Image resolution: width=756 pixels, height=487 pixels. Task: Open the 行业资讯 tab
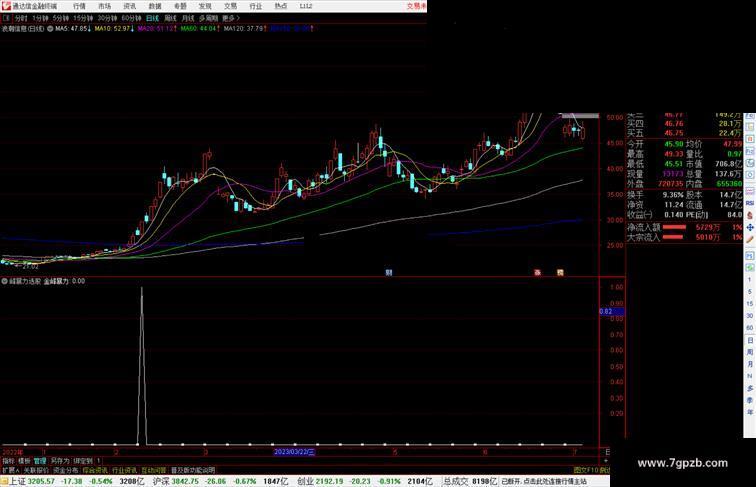coord(124,470)
